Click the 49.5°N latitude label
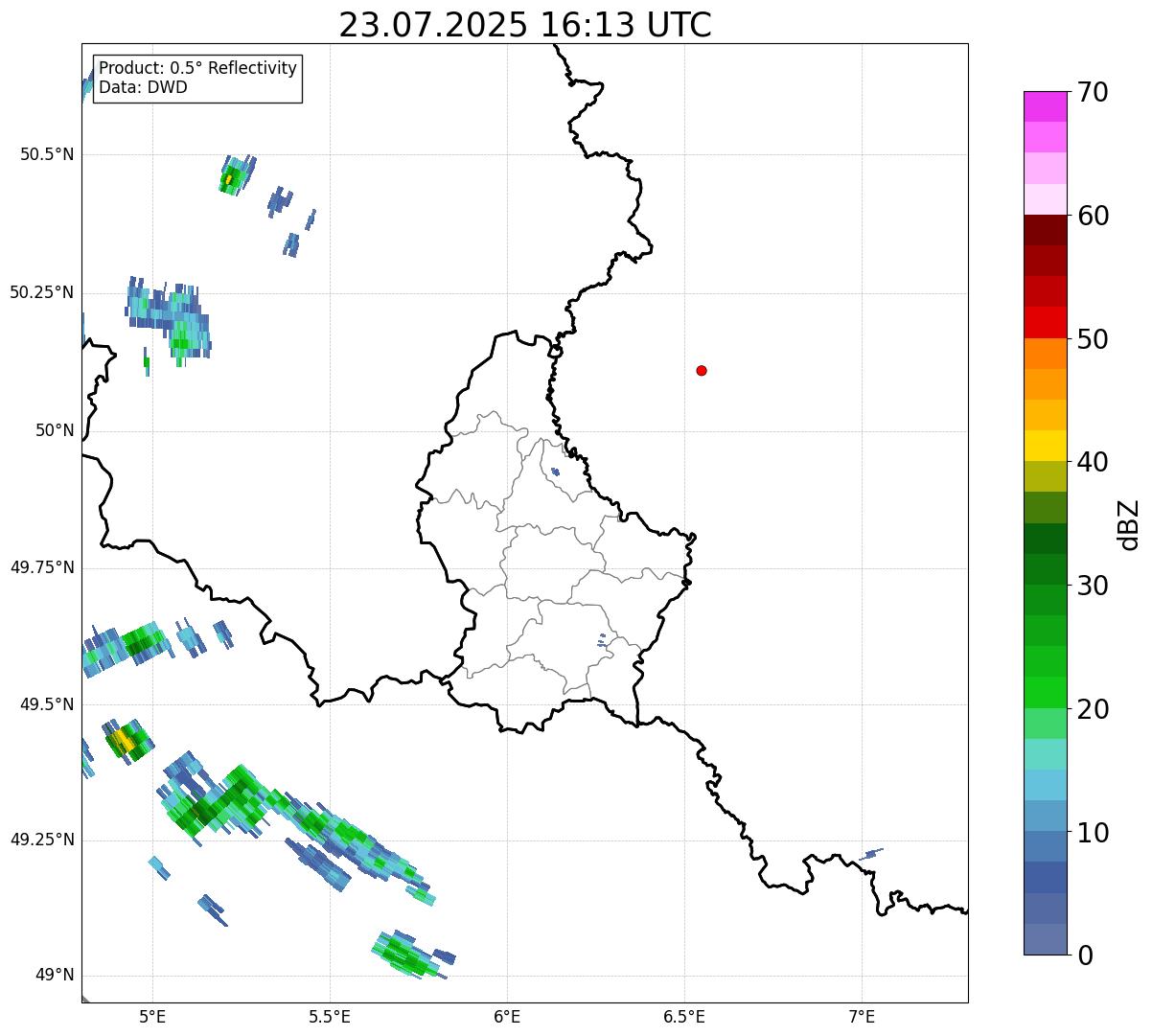Image resolution: width=1152 pixels, height=1036 pixels. tap(47, 705)
